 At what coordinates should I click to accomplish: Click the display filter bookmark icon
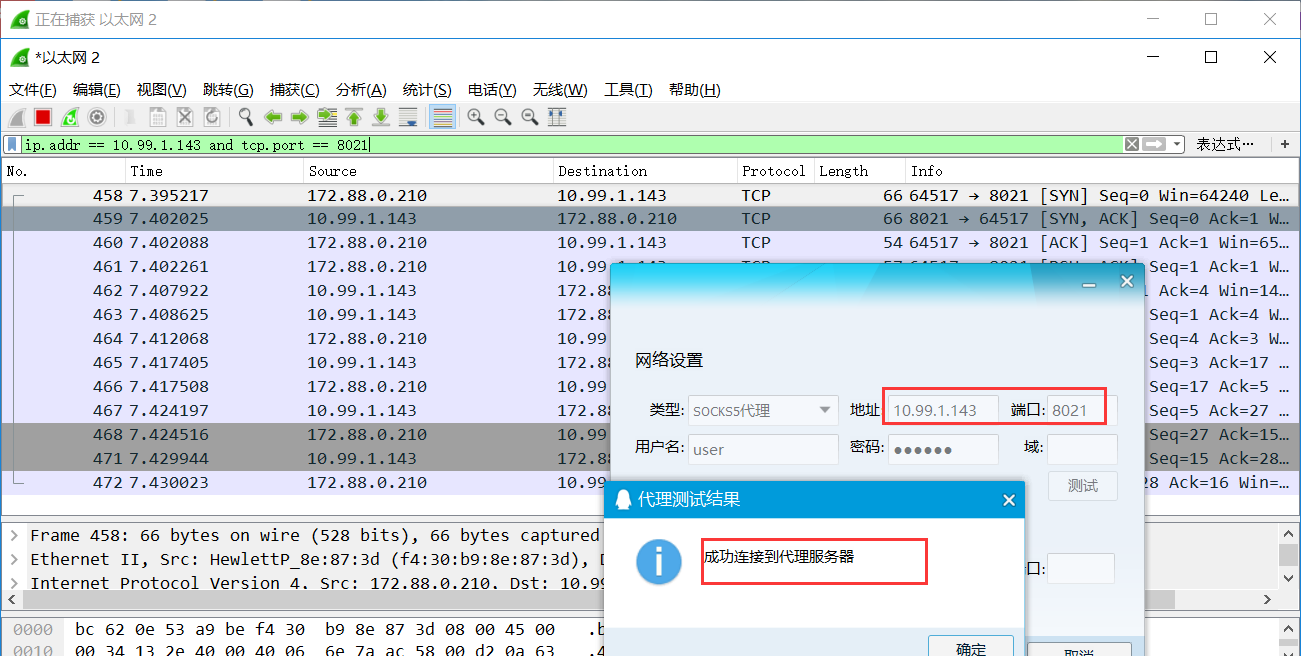tap(12, 145)
